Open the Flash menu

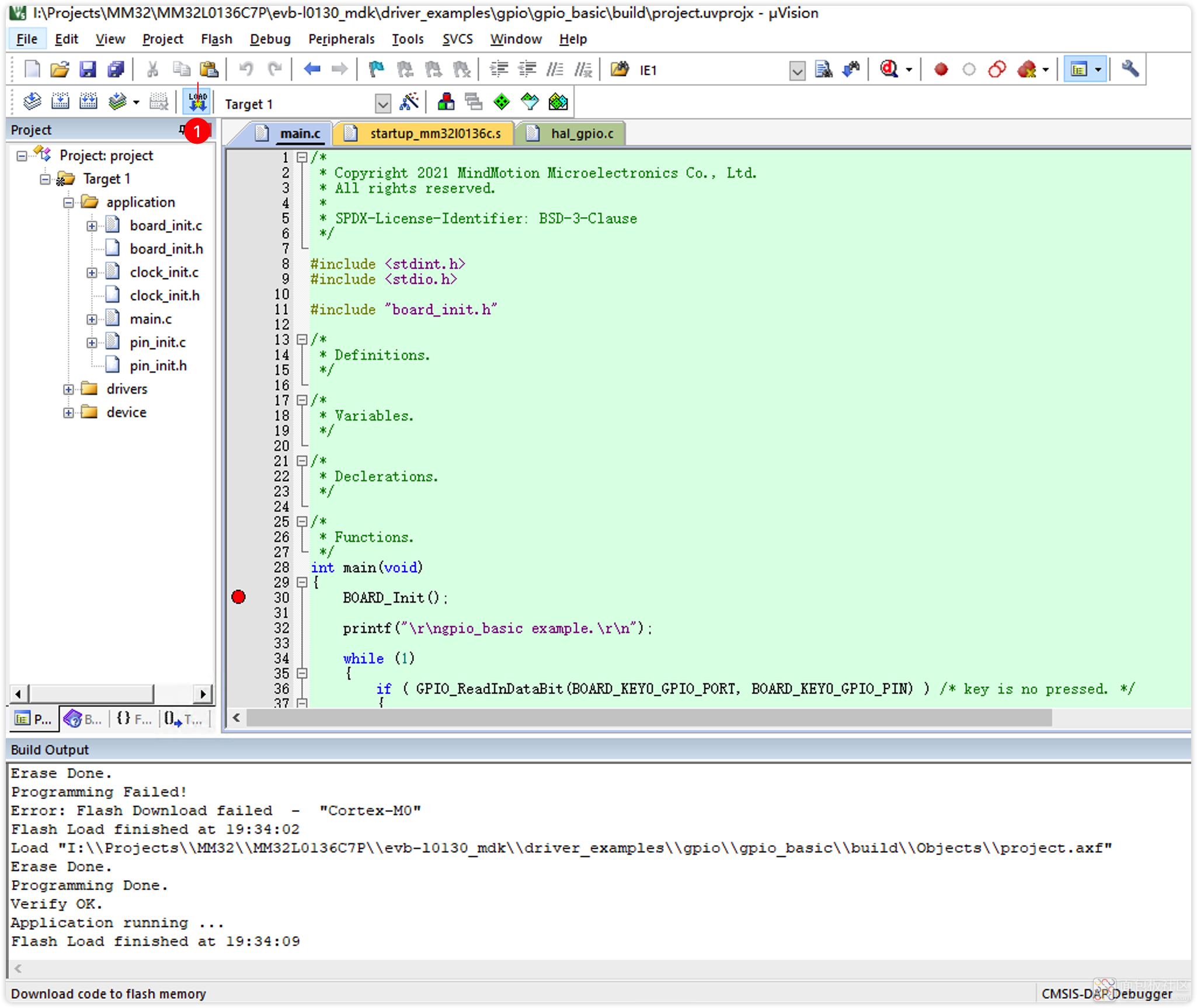(x=217, y=39)
